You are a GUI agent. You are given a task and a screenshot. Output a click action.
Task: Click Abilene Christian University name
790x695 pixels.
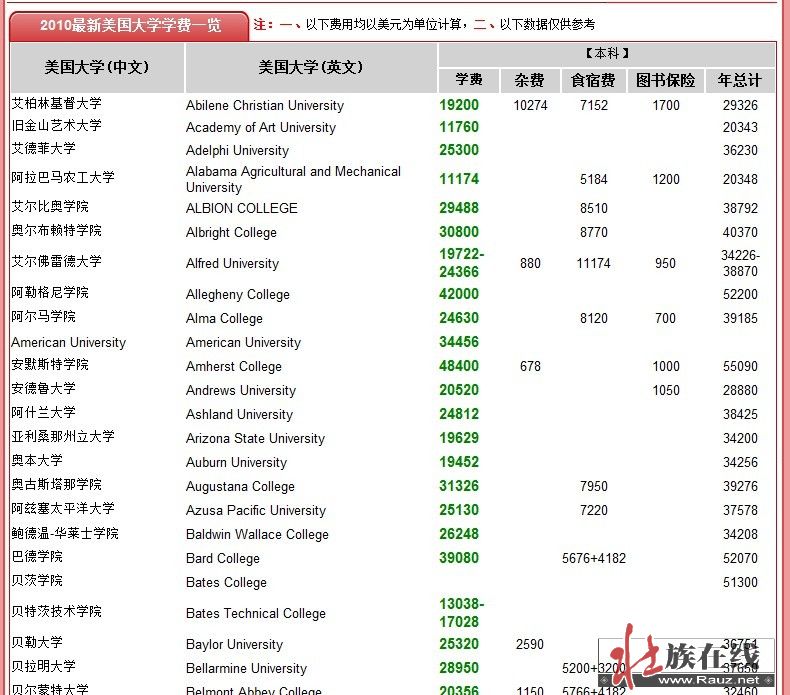tap(265, 105)
